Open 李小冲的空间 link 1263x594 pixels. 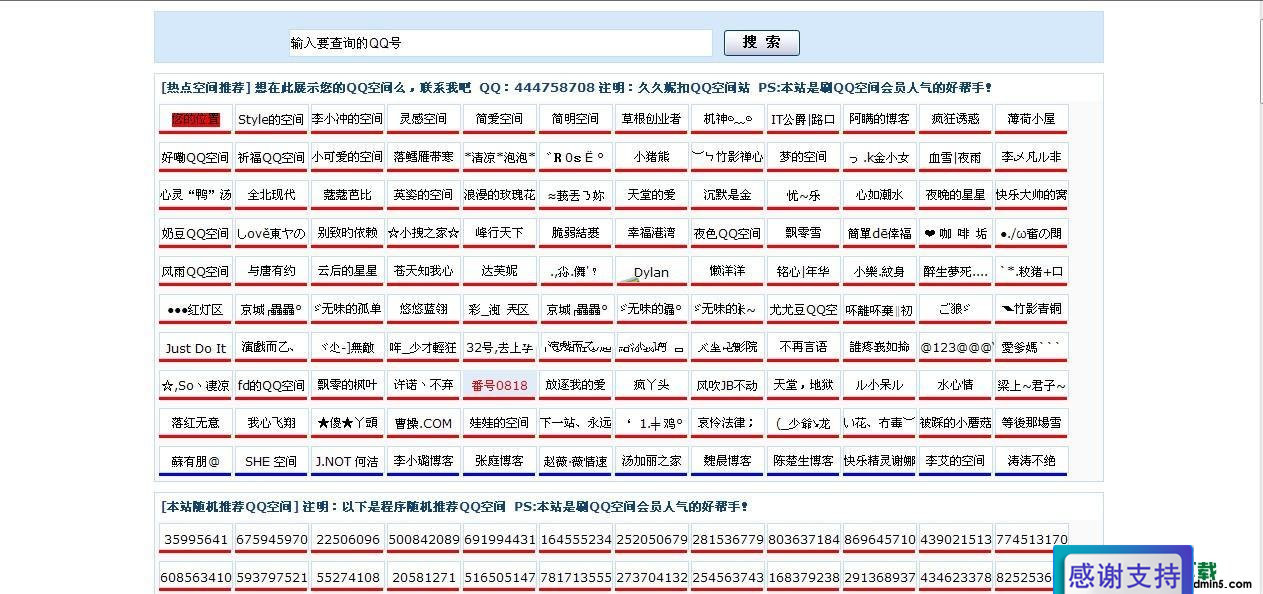point(347,119)
